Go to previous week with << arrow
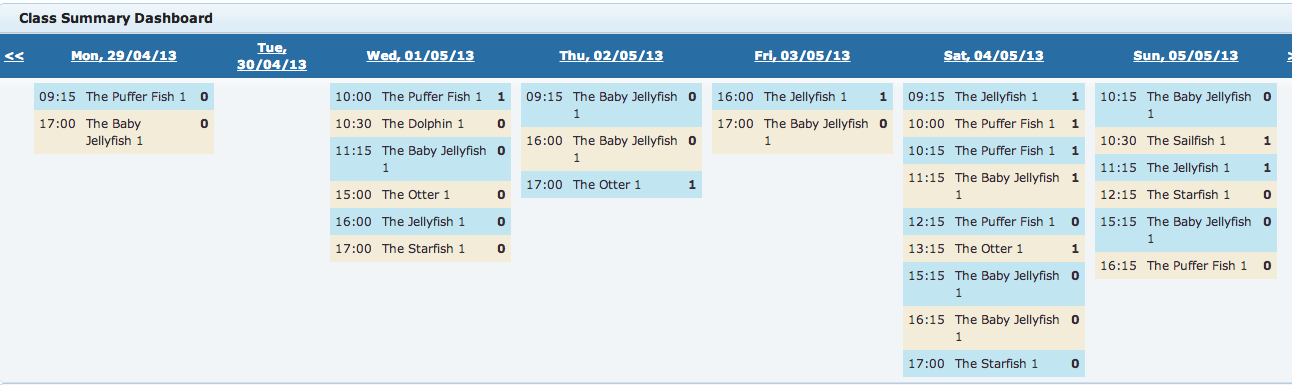The width and height of the screenshot is (1292, 385). pos(14,56)
